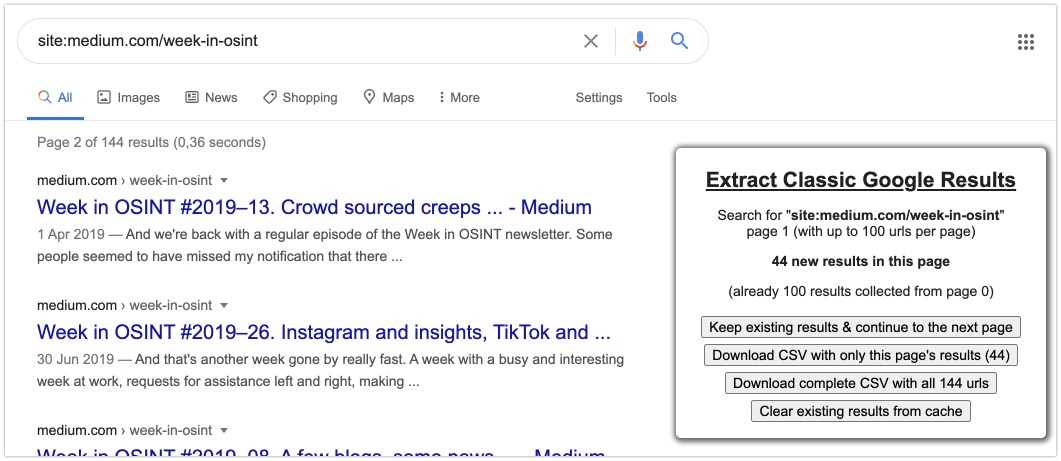Switch to the Shopping tab
Screen dimensions: 1061x461
tap(300, 97)
